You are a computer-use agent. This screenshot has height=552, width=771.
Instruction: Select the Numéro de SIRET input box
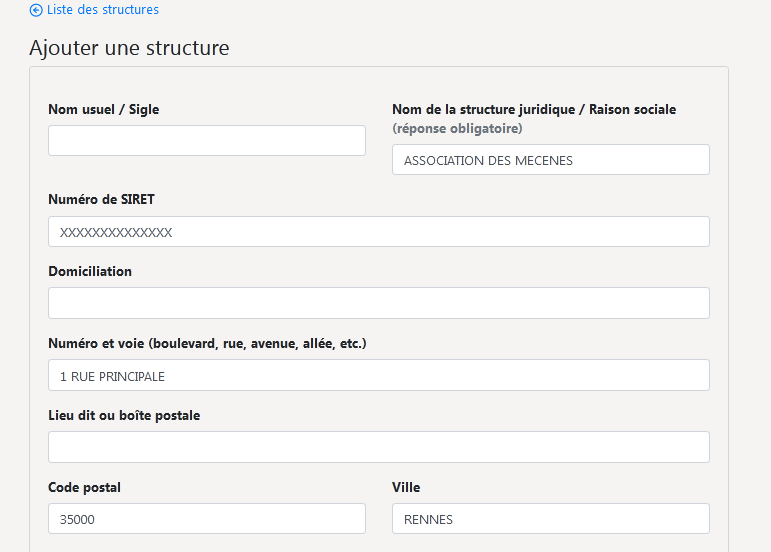(x=379, y=232)
